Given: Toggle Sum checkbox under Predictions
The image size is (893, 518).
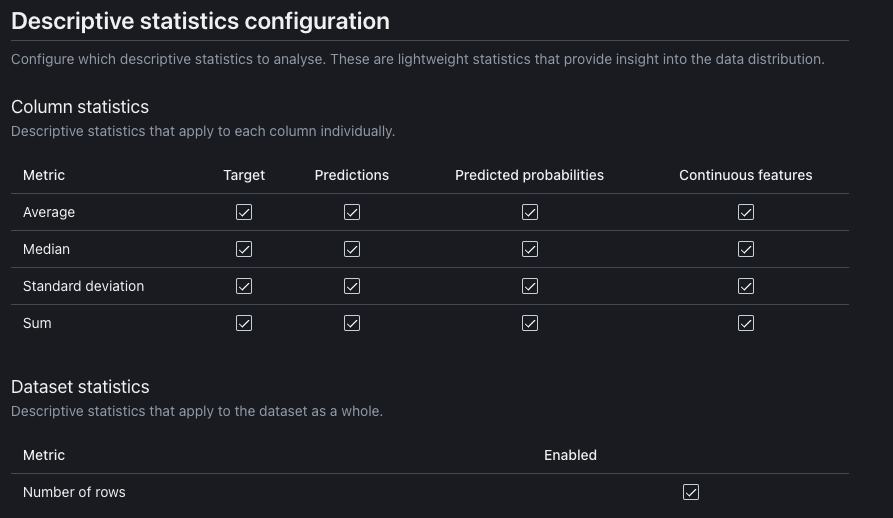Looking at the screenshot, I should coord(352,323).
